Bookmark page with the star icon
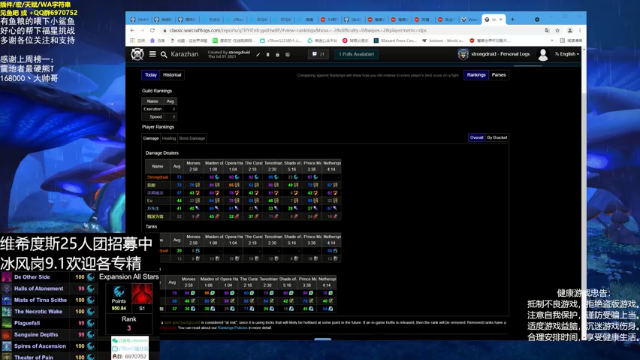 (x=557, y=30)
